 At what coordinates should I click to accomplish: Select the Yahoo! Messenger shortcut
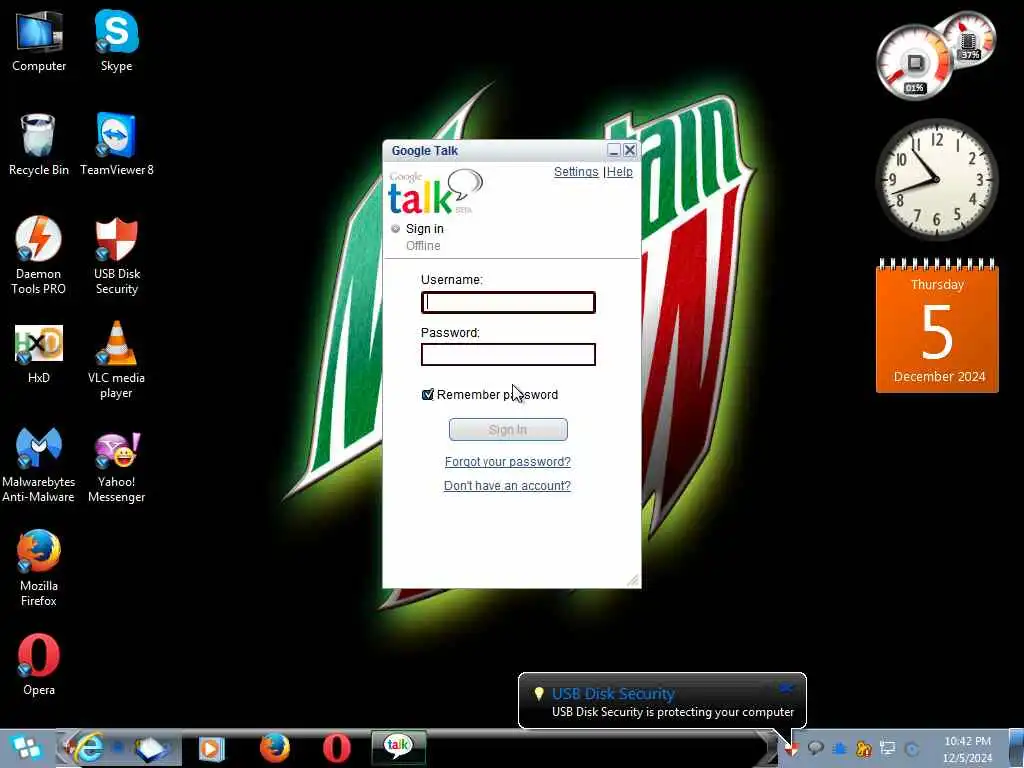coord(116,467)
